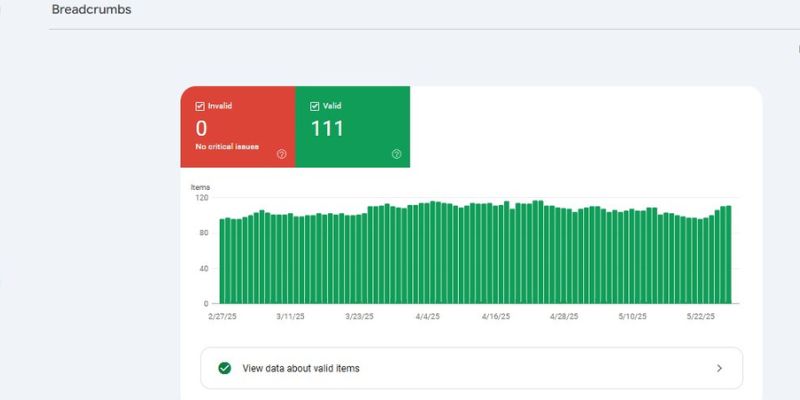This screenshot has height=400, width=800.
Task: Click the Items axis title above chart
Action: coord(200,187)
